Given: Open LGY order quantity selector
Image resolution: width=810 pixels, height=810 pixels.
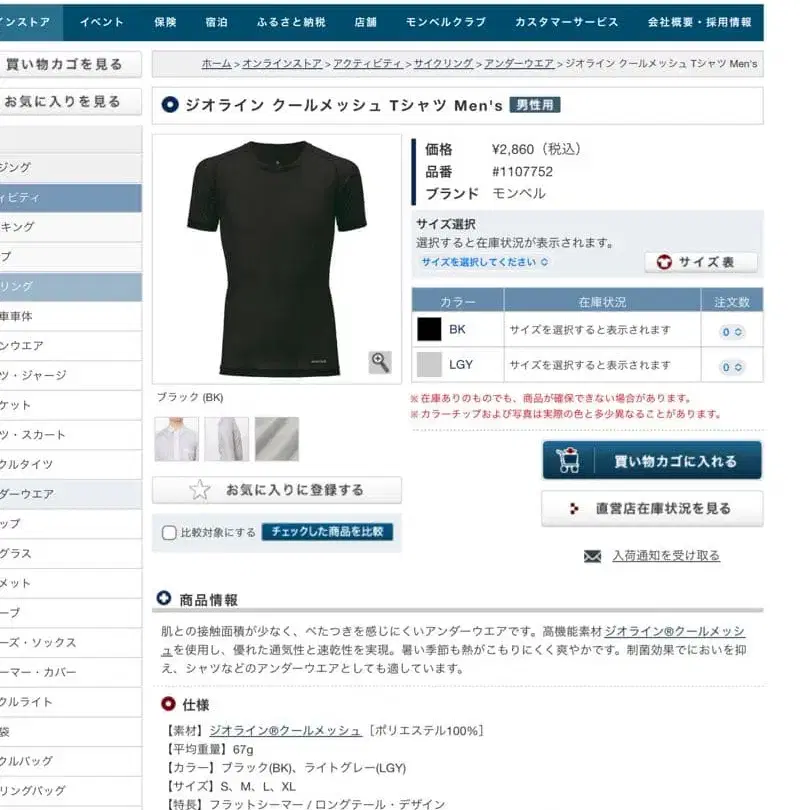Looking at the screenshot, I should pos(731,367).
